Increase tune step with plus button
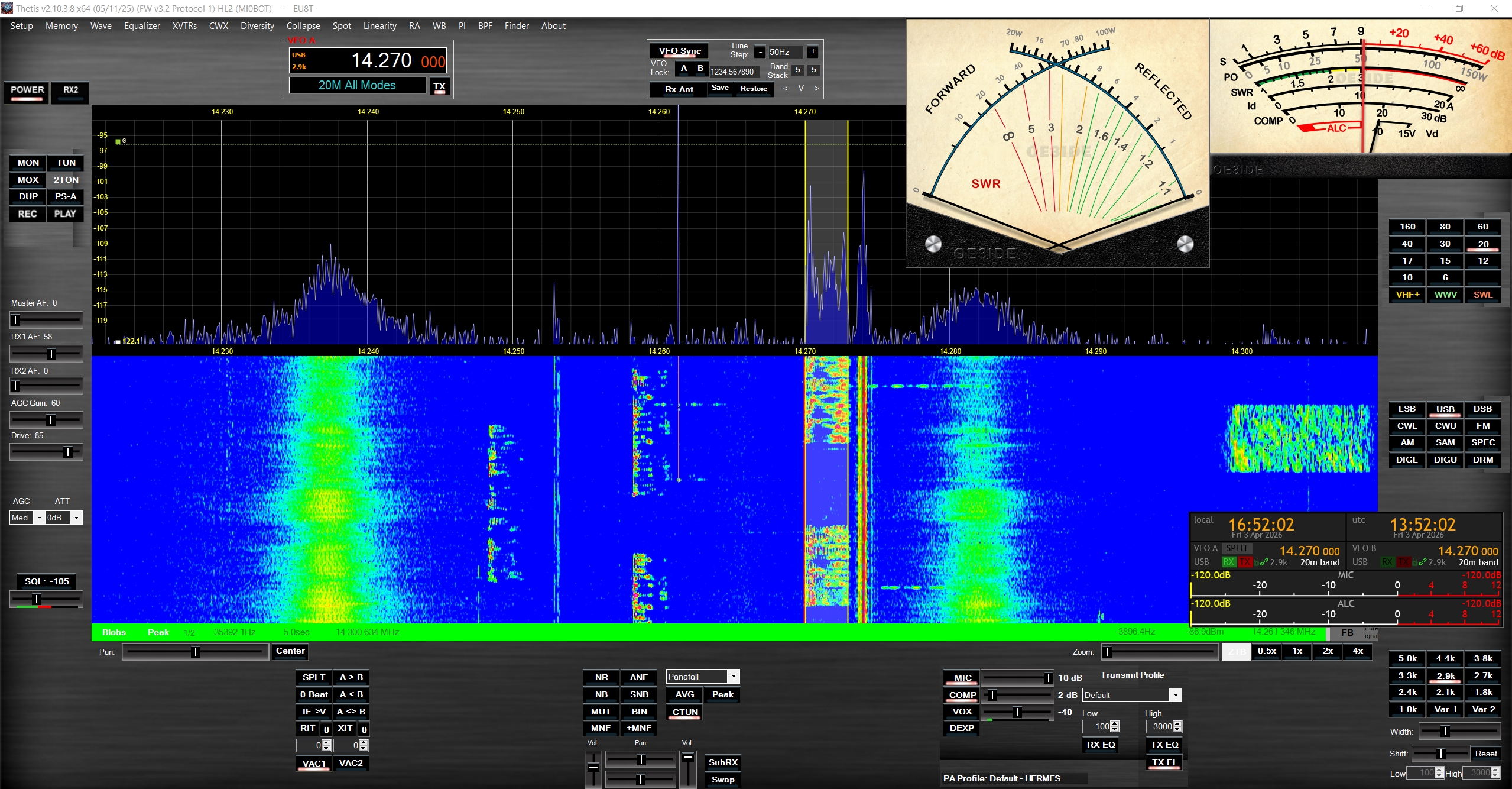 point(813,52)
